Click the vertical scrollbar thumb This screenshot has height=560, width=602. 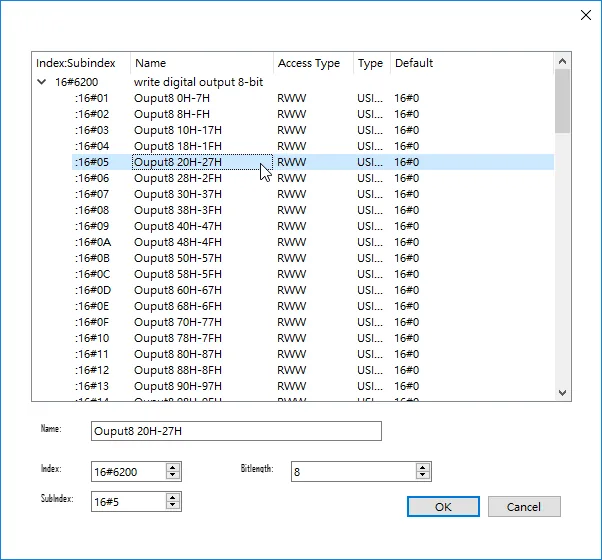pos(562,101)
